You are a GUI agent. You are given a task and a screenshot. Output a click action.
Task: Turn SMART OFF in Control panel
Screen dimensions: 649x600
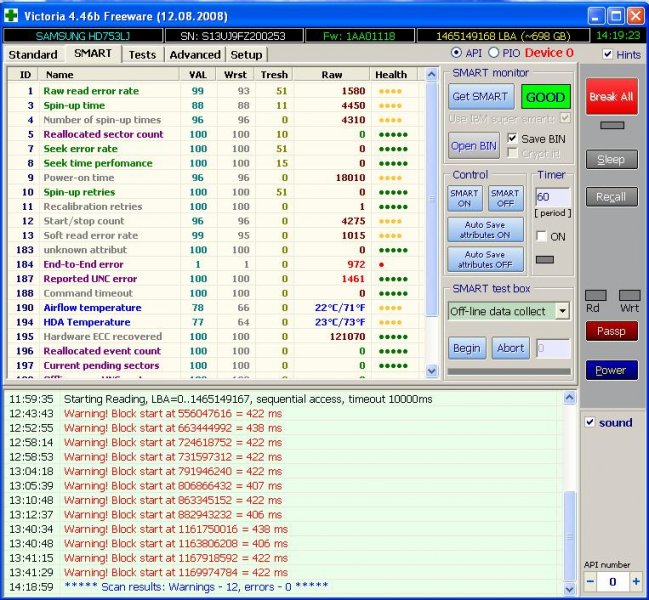point(505,198)
